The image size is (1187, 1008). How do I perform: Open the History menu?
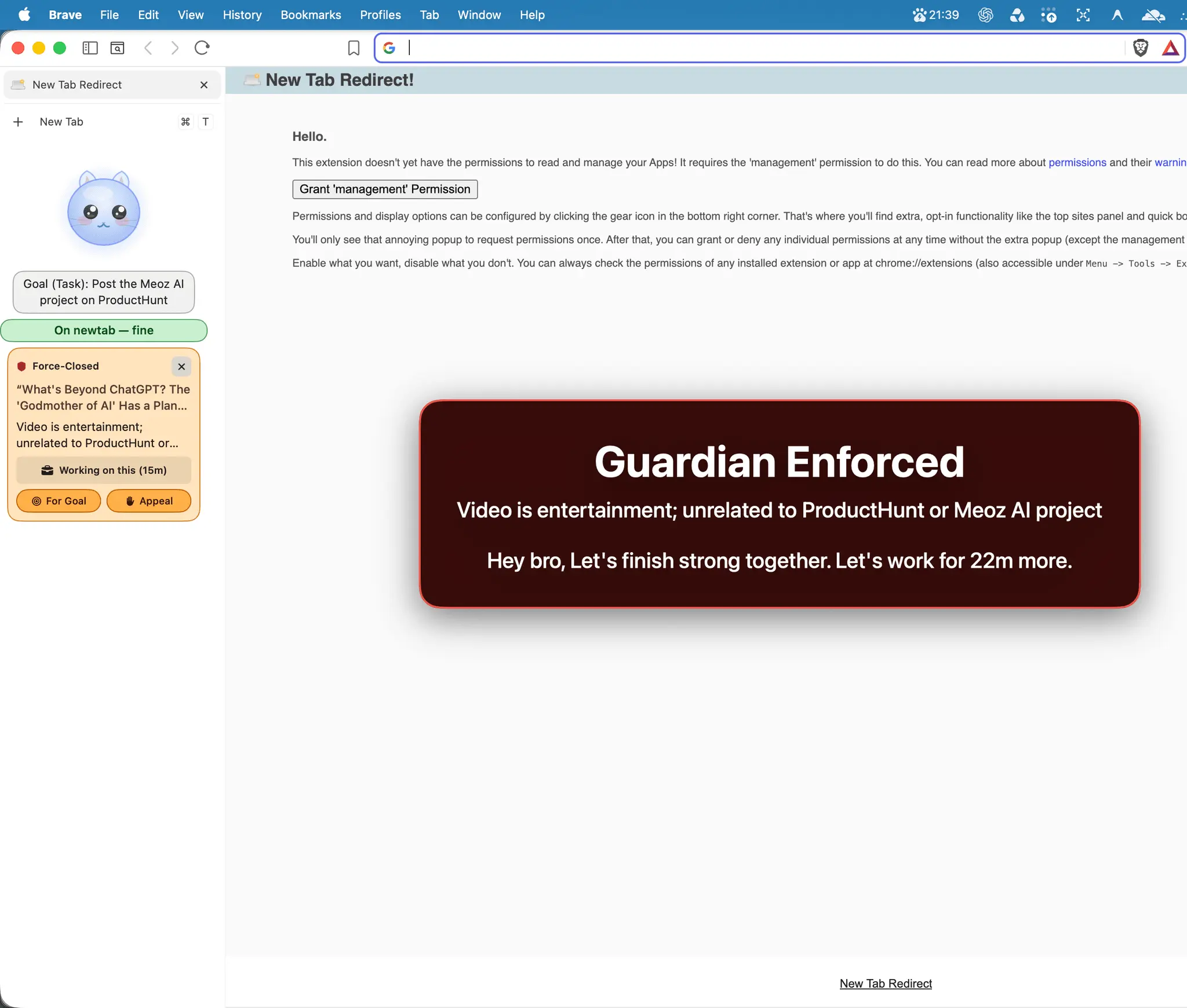pyautogui.click(x=242, y=15)
